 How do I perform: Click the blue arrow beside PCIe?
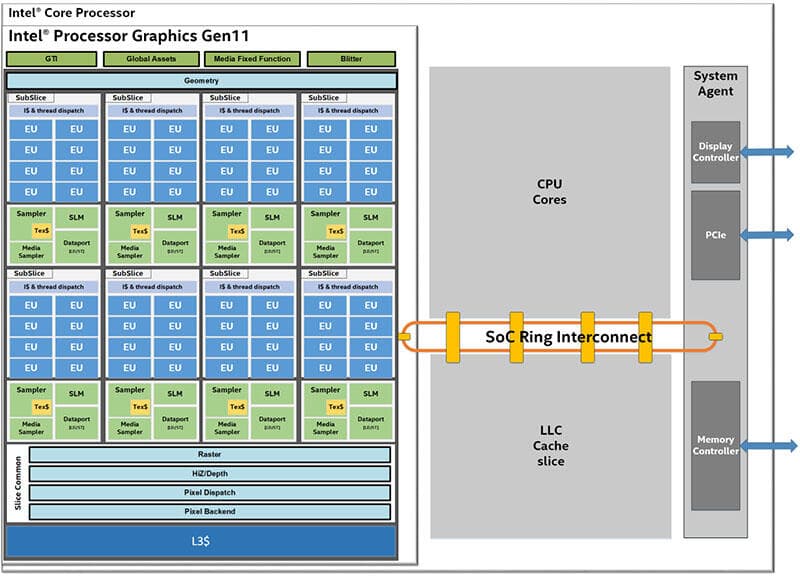pos(767,235)
